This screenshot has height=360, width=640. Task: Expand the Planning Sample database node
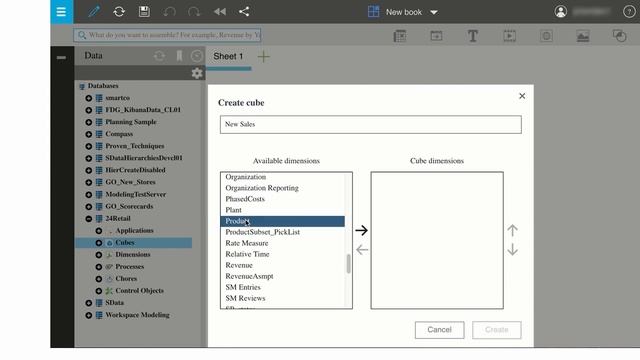pyautogui.click(x=89, y=122)
